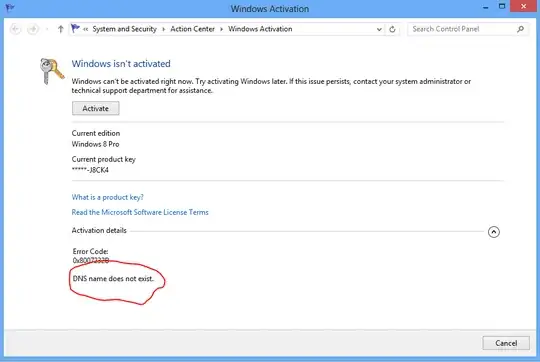Click the product key '*****-J8CK4'
Image resolution: width=540 pixels, height=362 pixels.
click(90, 170)
